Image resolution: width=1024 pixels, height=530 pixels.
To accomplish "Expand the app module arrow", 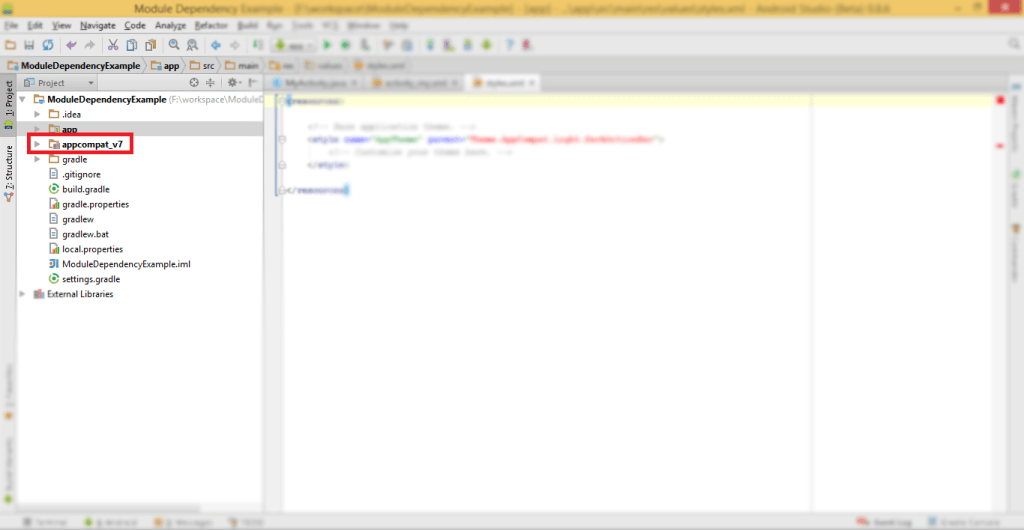I will [37, 129].
